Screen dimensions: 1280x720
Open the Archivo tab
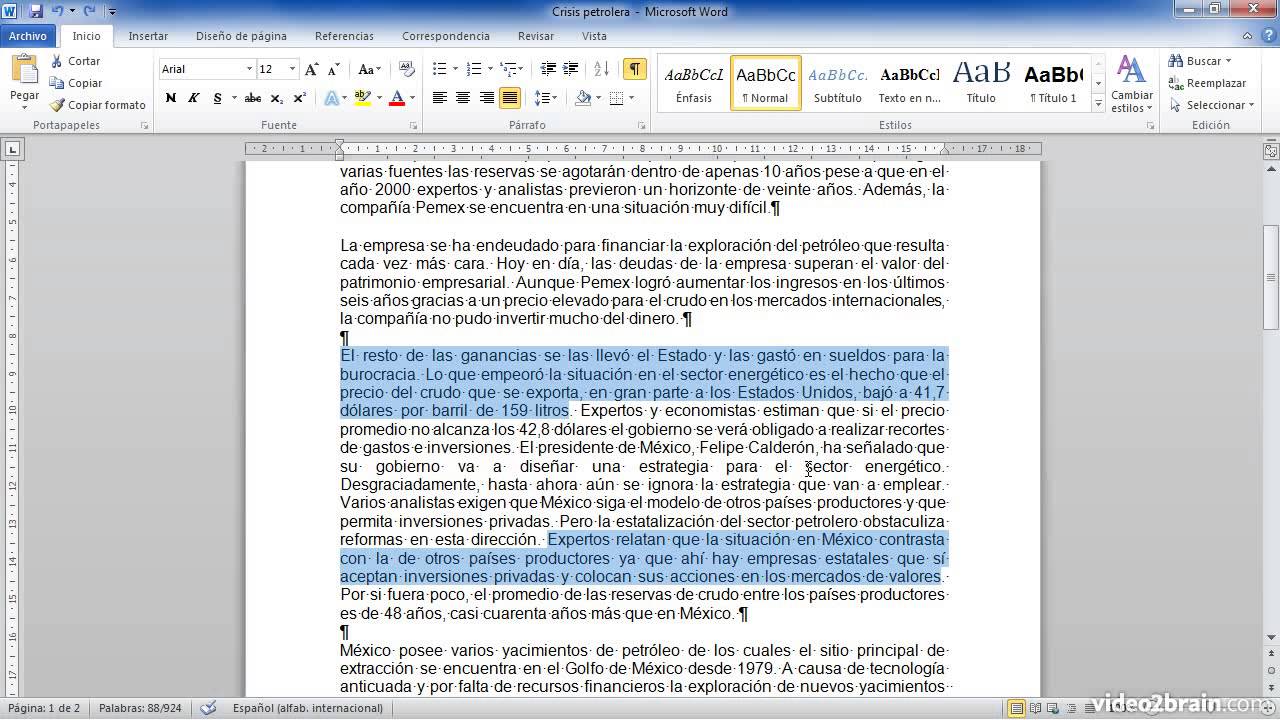pyautogui.click(x=28, y=36)
